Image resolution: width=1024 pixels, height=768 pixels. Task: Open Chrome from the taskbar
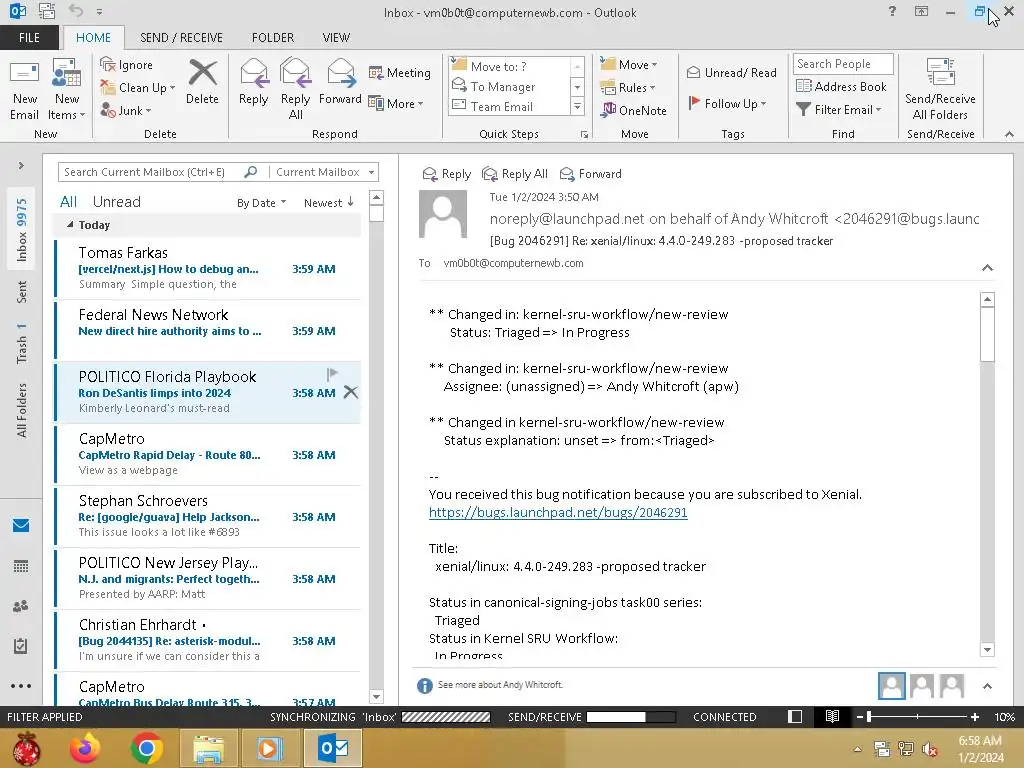click(146, 748)
